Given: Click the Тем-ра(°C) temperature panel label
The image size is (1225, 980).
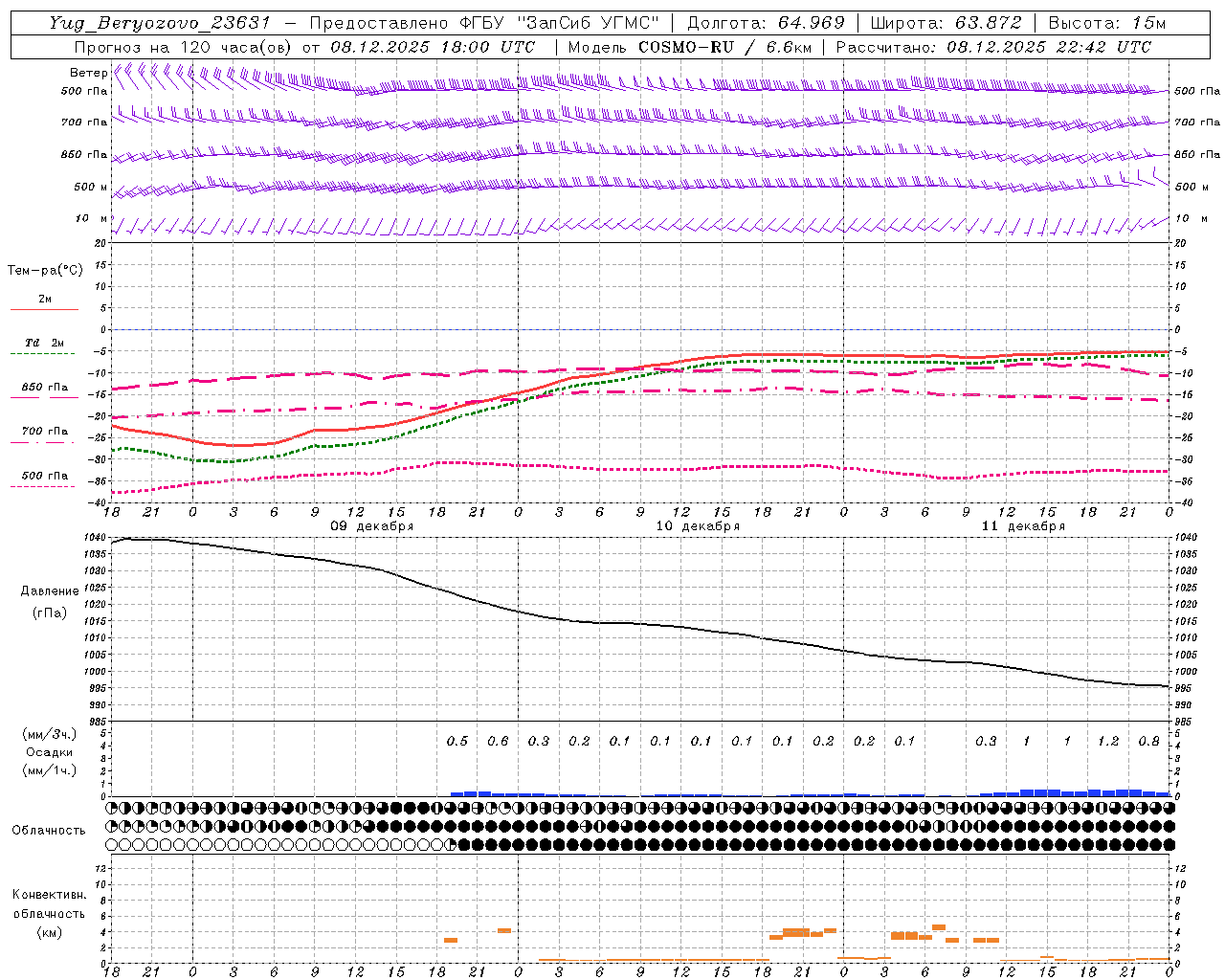Looking at the screenshot, I should tap(45, 271).
